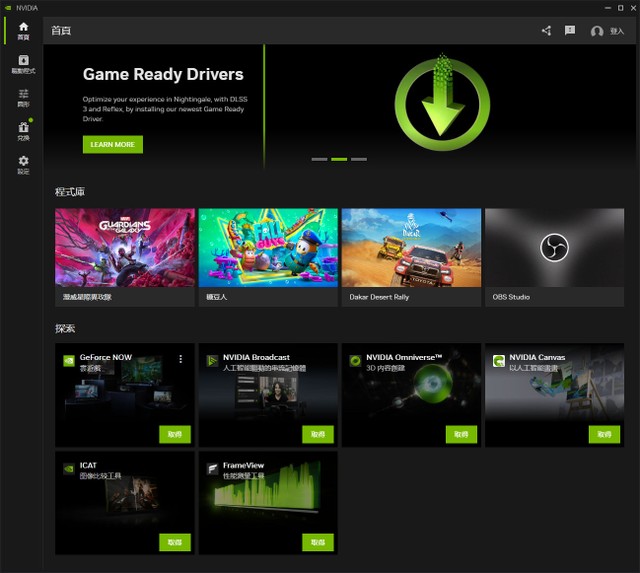The width and height of the screenshot is (640, 573).
Task: Get NVIDIA Omniverse with its green button
Action: point(461,434)
